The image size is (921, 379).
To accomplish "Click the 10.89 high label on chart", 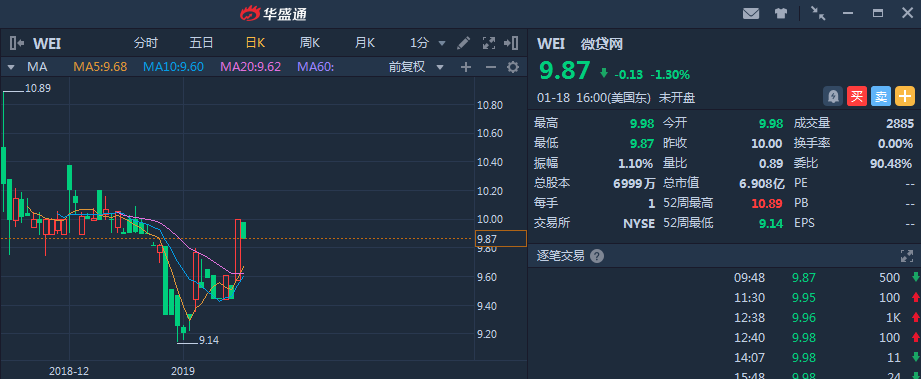I will tap(38, 89).
